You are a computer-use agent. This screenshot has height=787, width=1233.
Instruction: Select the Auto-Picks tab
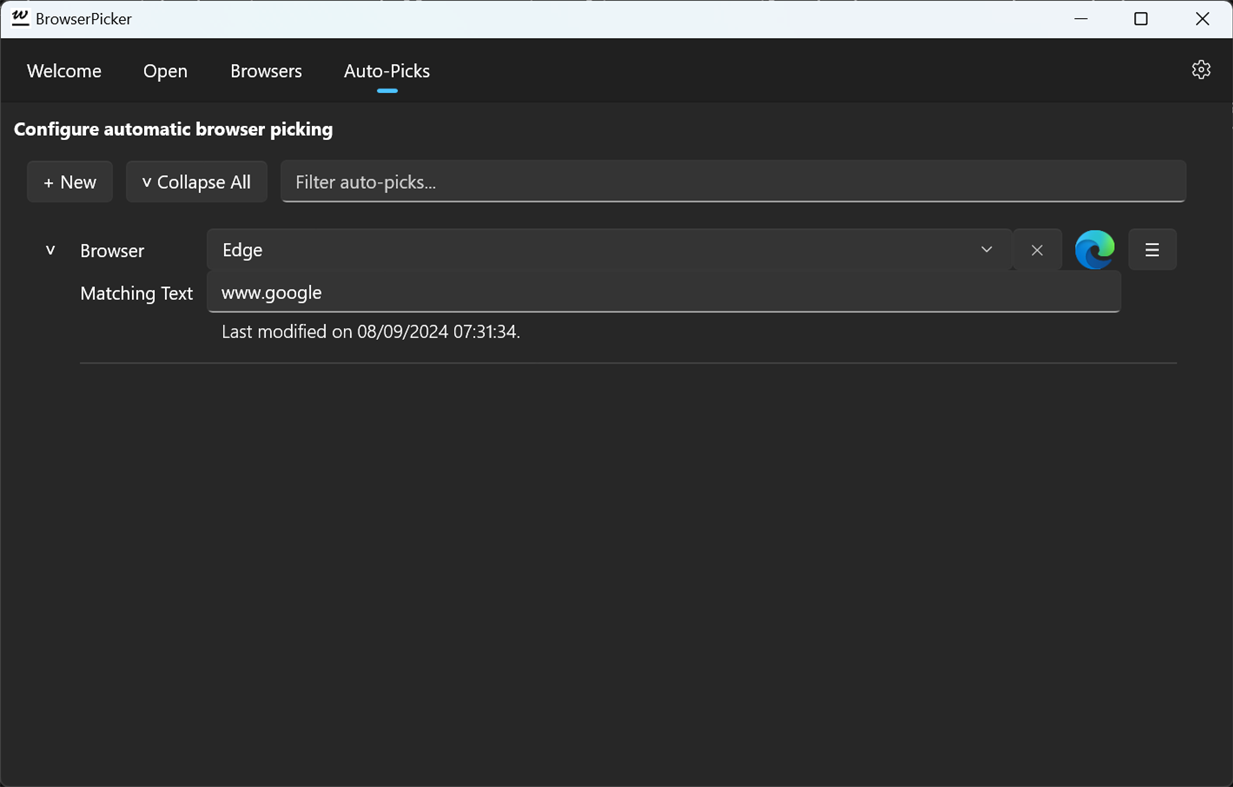coord(387,71)
